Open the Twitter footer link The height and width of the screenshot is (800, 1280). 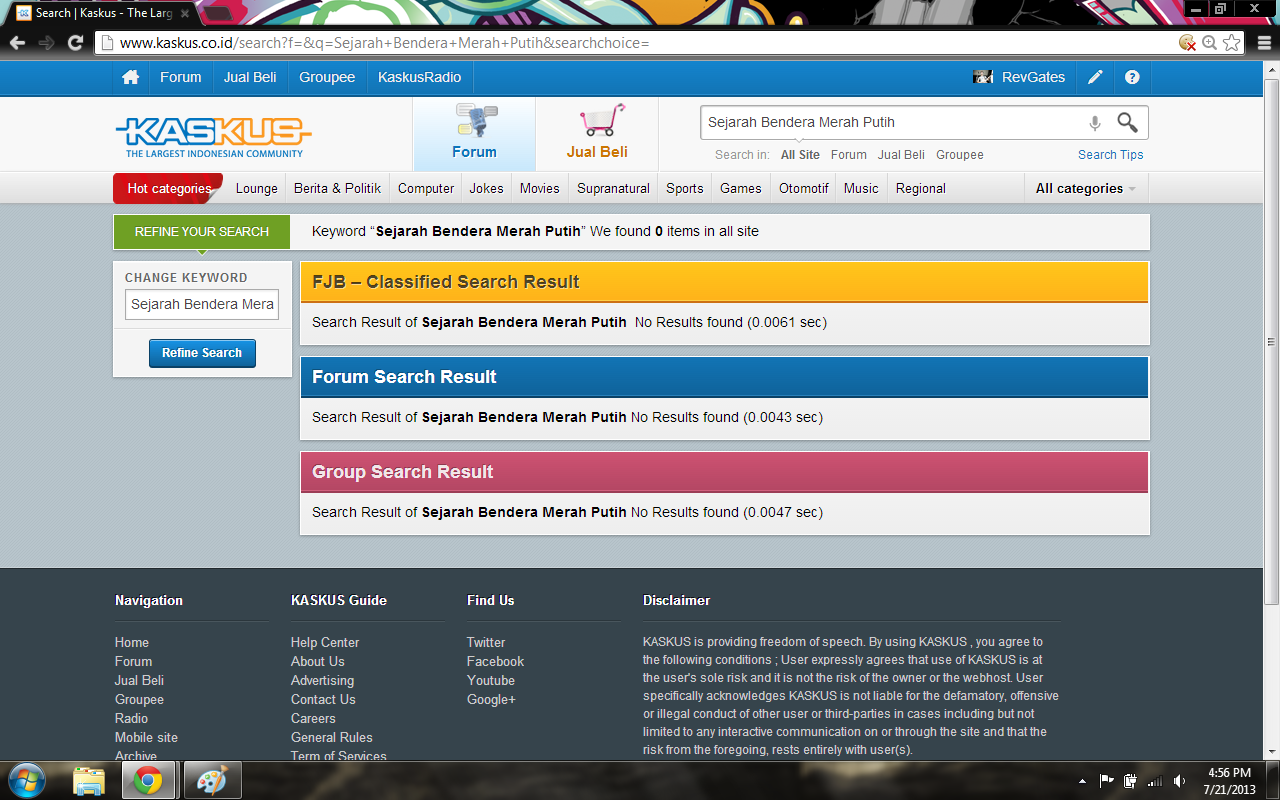[x=486, y=643]
